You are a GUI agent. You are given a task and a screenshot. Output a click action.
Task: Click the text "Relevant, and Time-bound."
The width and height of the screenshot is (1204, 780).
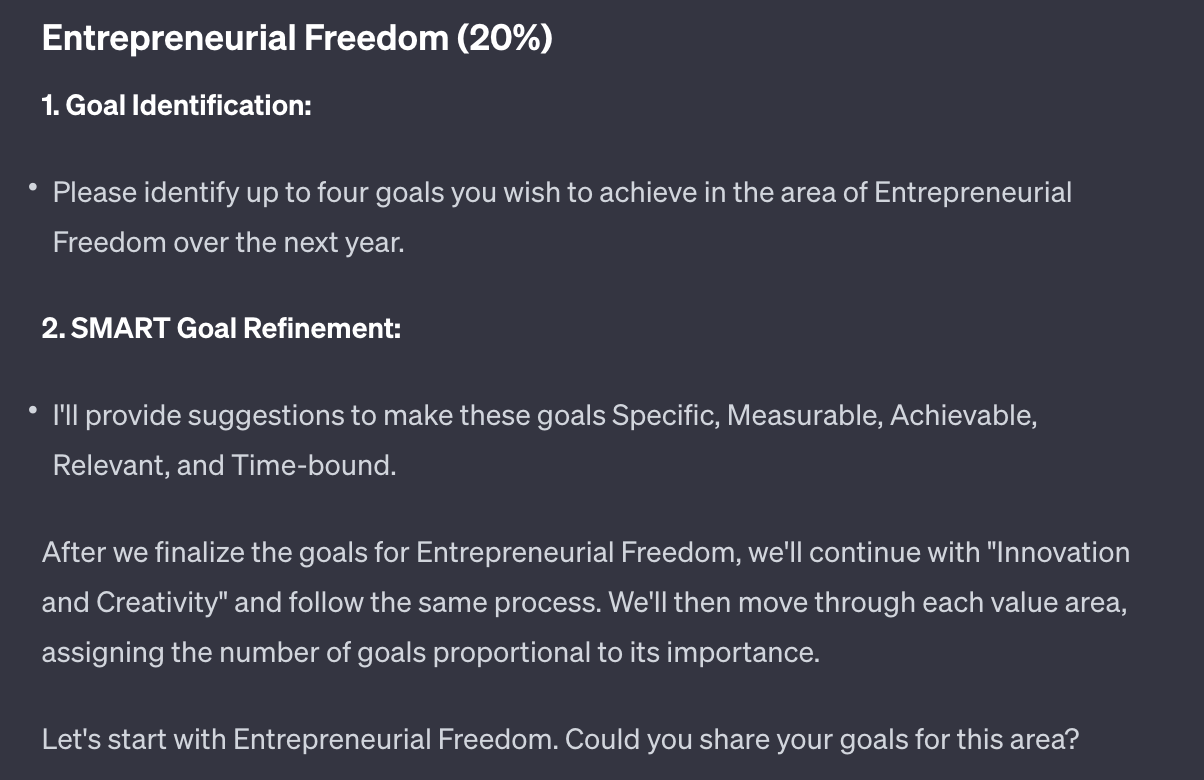tap(224, 466)
